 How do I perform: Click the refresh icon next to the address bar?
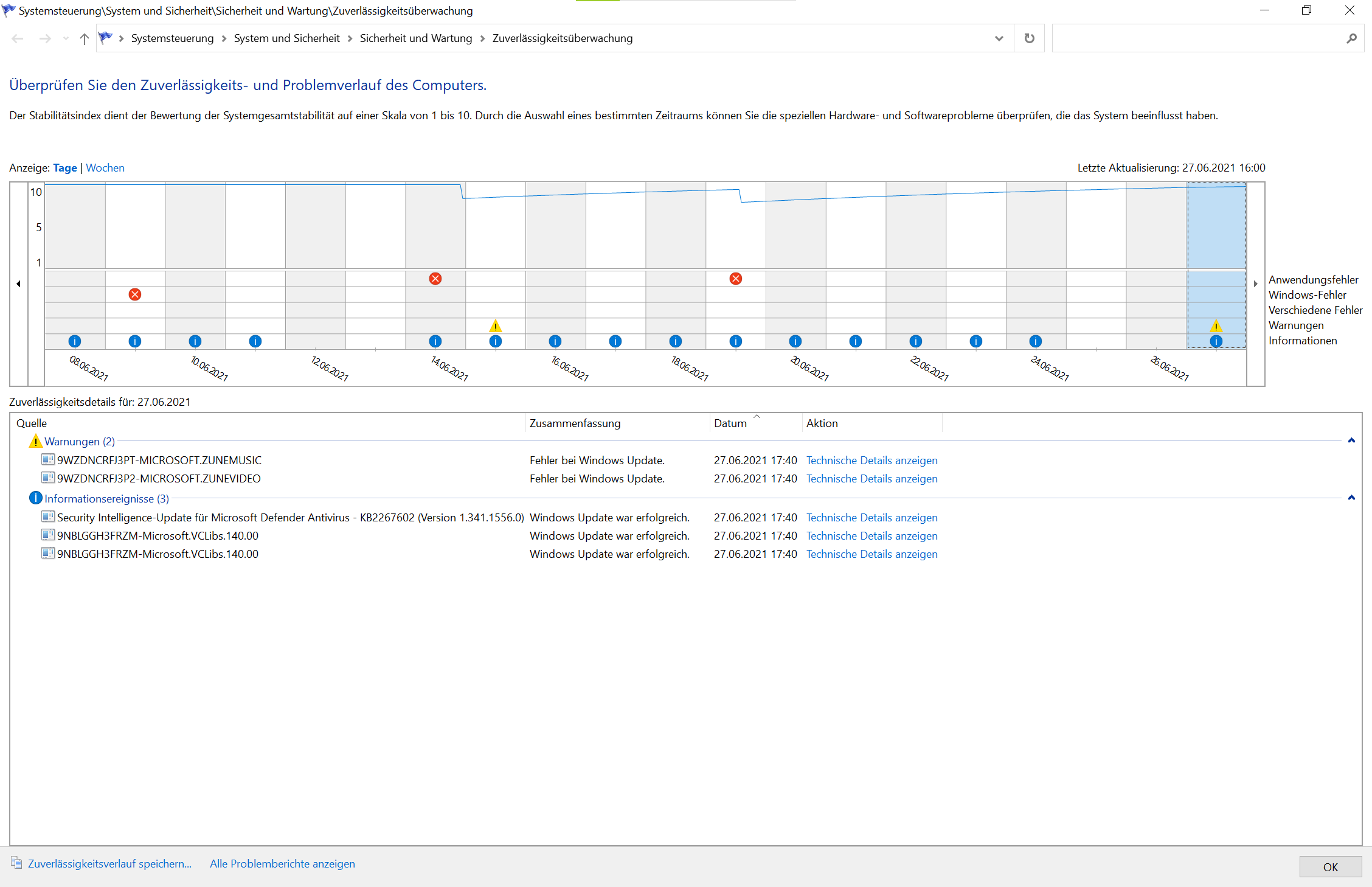1030,38
